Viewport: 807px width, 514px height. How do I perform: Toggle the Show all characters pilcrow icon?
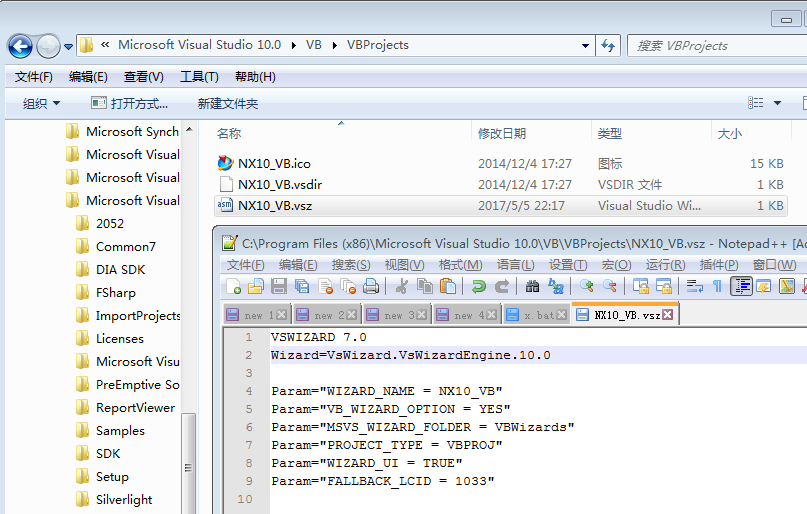(x=717, y=286)
